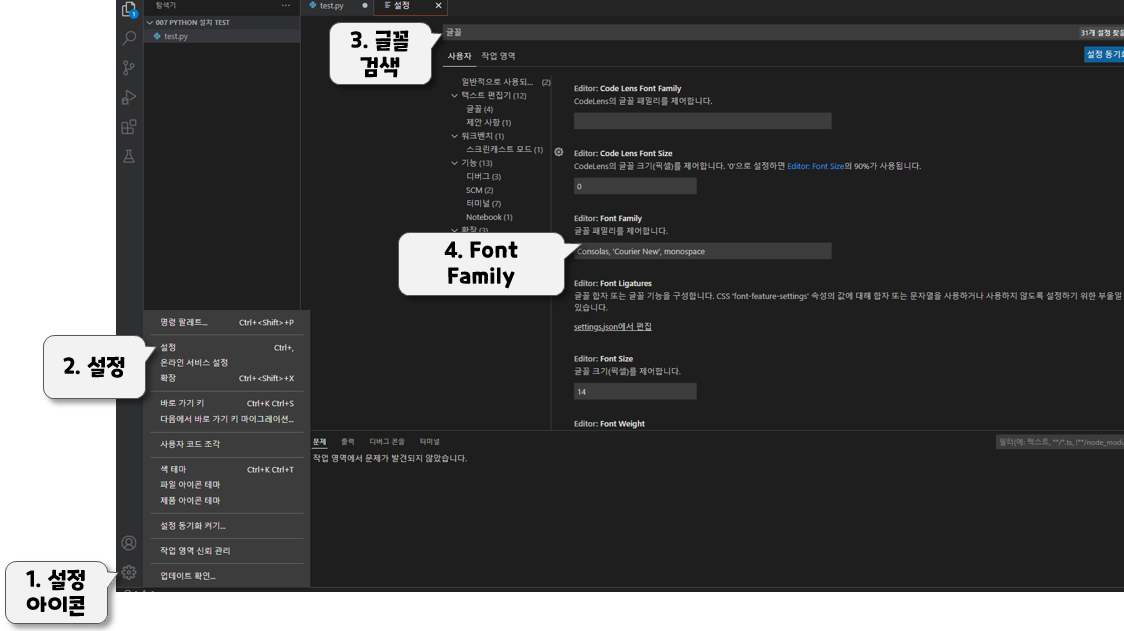Click the Manage gear icon at bottom
The width and height of the screenshot is (1124, 631).
pos(129,572)
